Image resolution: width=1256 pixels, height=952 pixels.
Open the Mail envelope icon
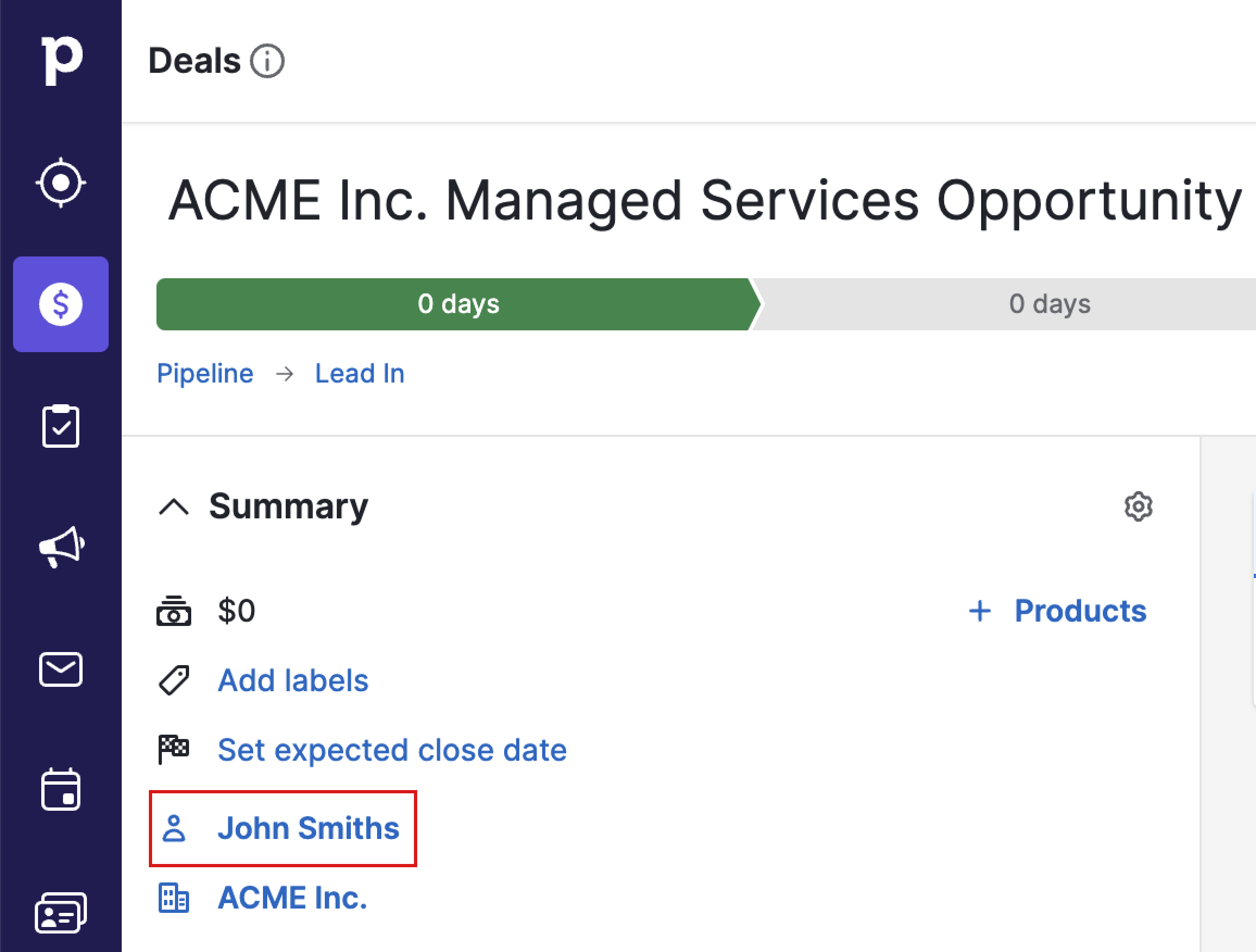(61, 669)
